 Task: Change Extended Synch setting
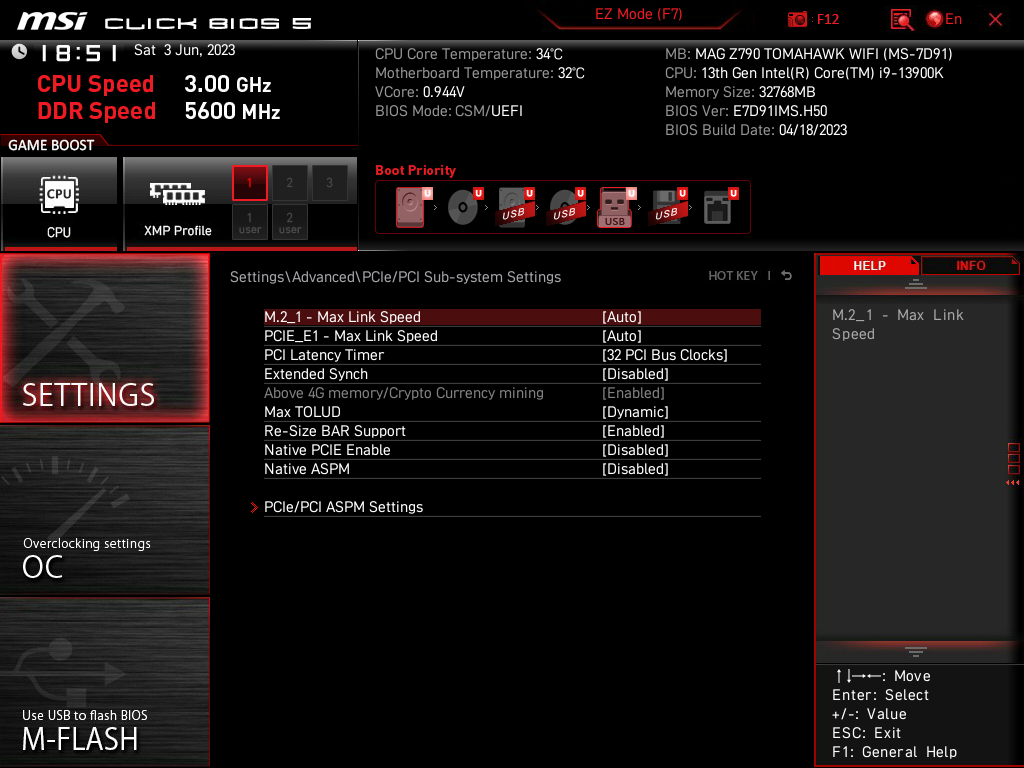635,374
